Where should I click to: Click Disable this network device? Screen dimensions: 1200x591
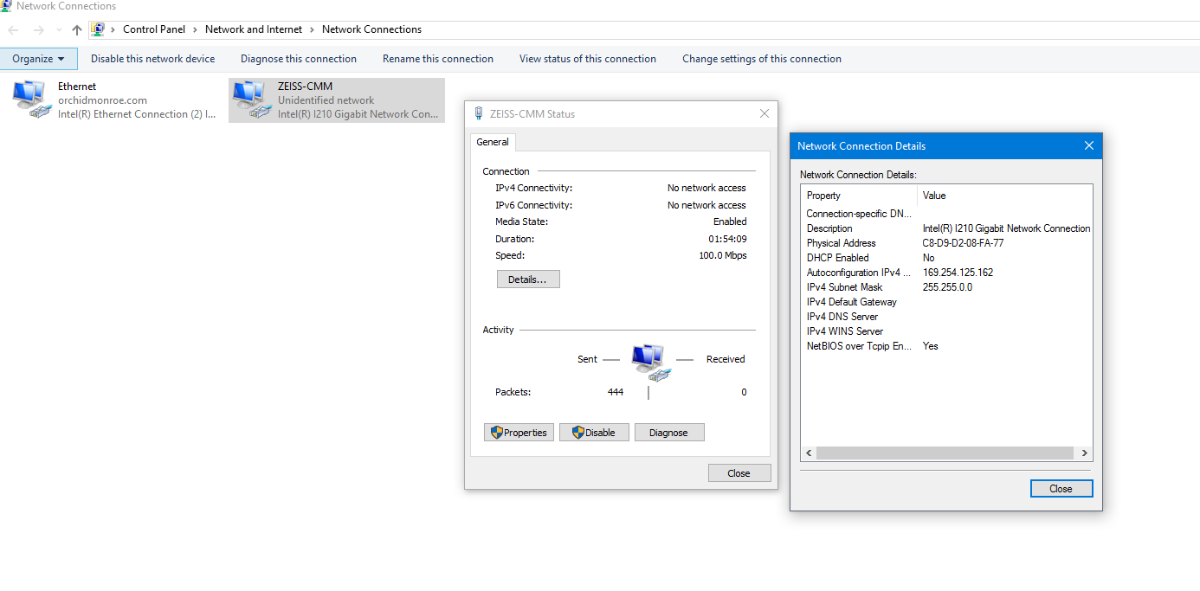[x=153, y=59]
